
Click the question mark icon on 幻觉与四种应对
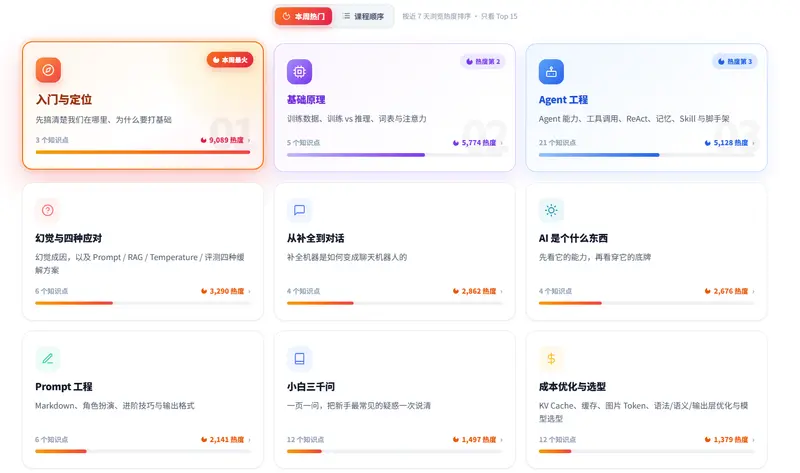[48, 210]
